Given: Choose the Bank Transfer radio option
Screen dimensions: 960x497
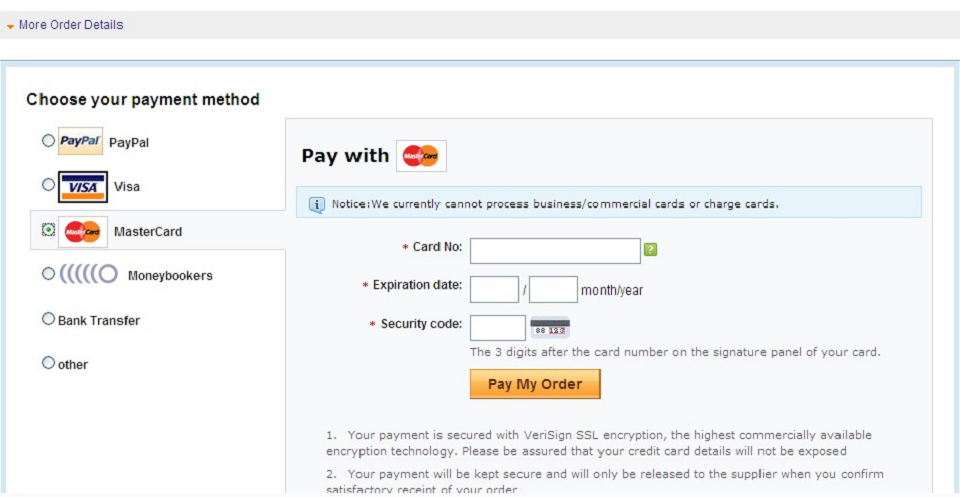Looking at the screenshot, I should [x=48, y=319].
